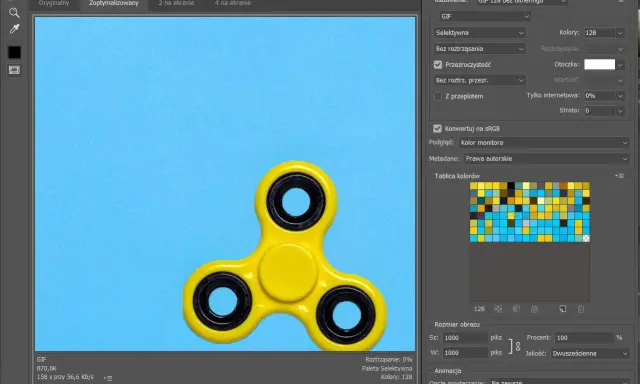Switch to the 4 na ekranie tab
The height and width of the screenshot is (384, 640).
(x=233, y=3)
